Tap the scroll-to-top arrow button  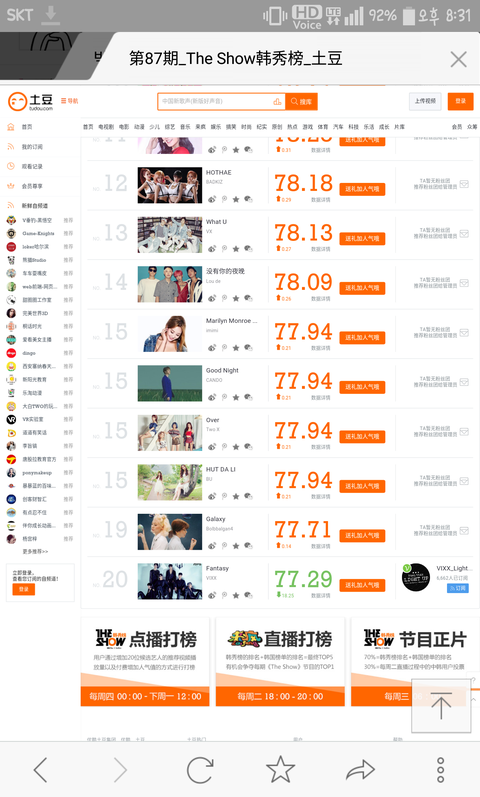(x=440, y=706)
